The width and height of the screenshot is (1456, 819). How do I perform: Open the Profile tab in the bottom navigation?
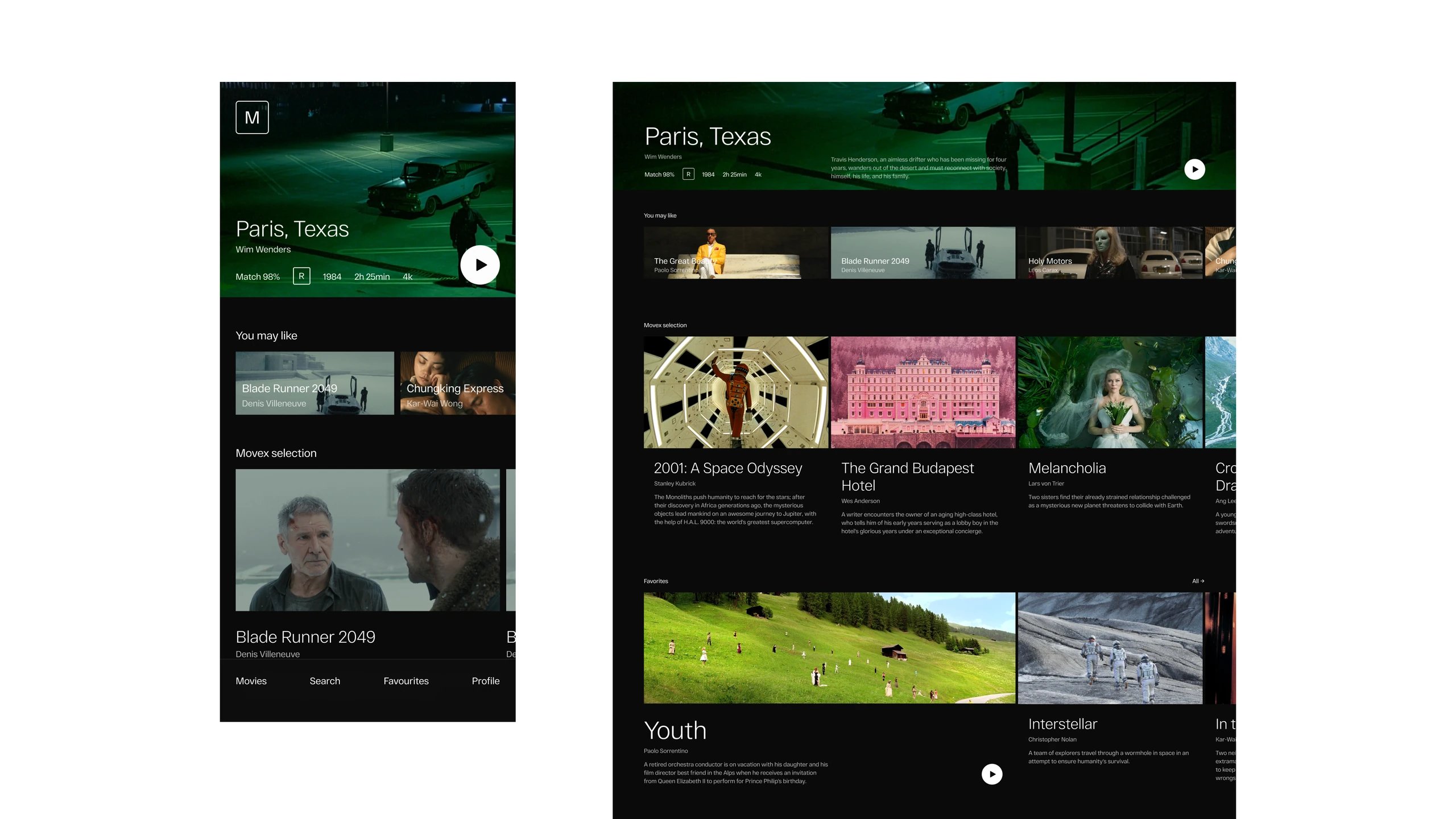click(x=486, y=681)
